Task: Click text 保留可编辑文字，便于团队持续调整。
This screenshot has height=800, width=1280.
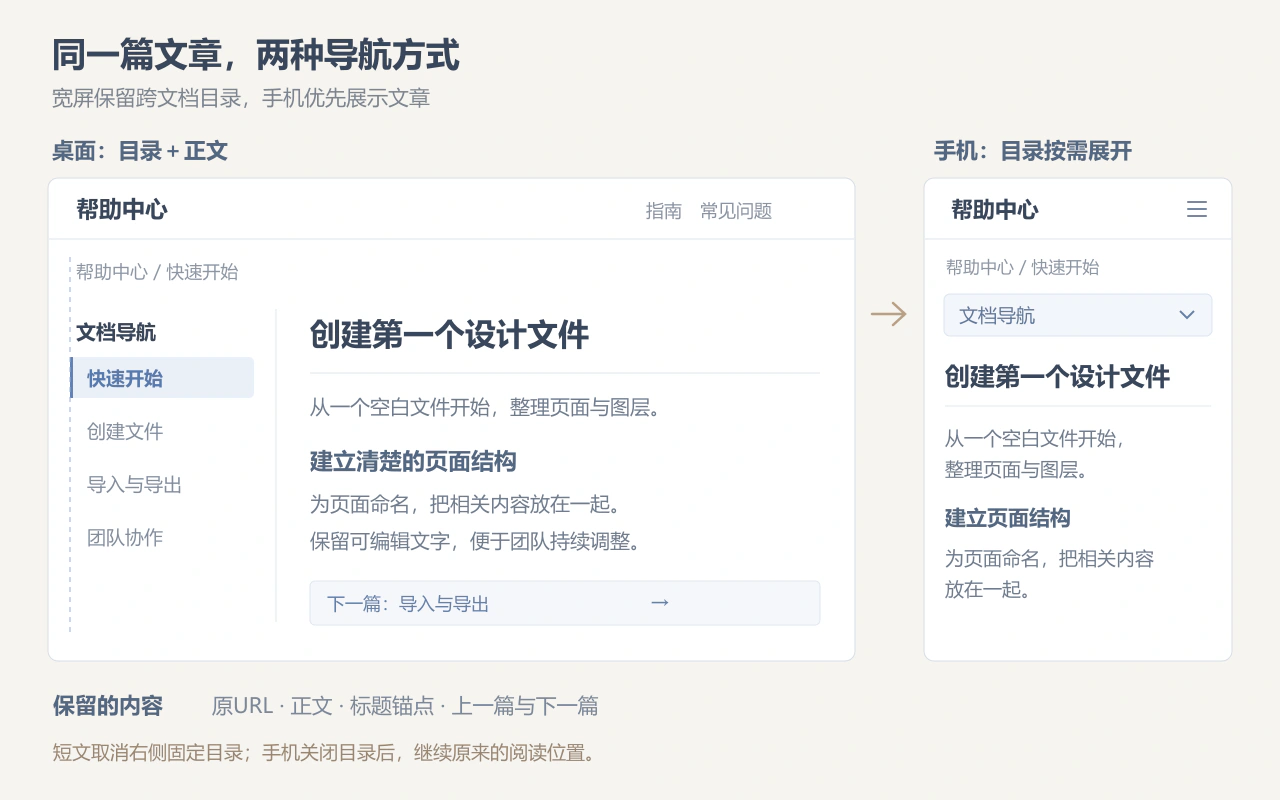Action: [475, 541]
